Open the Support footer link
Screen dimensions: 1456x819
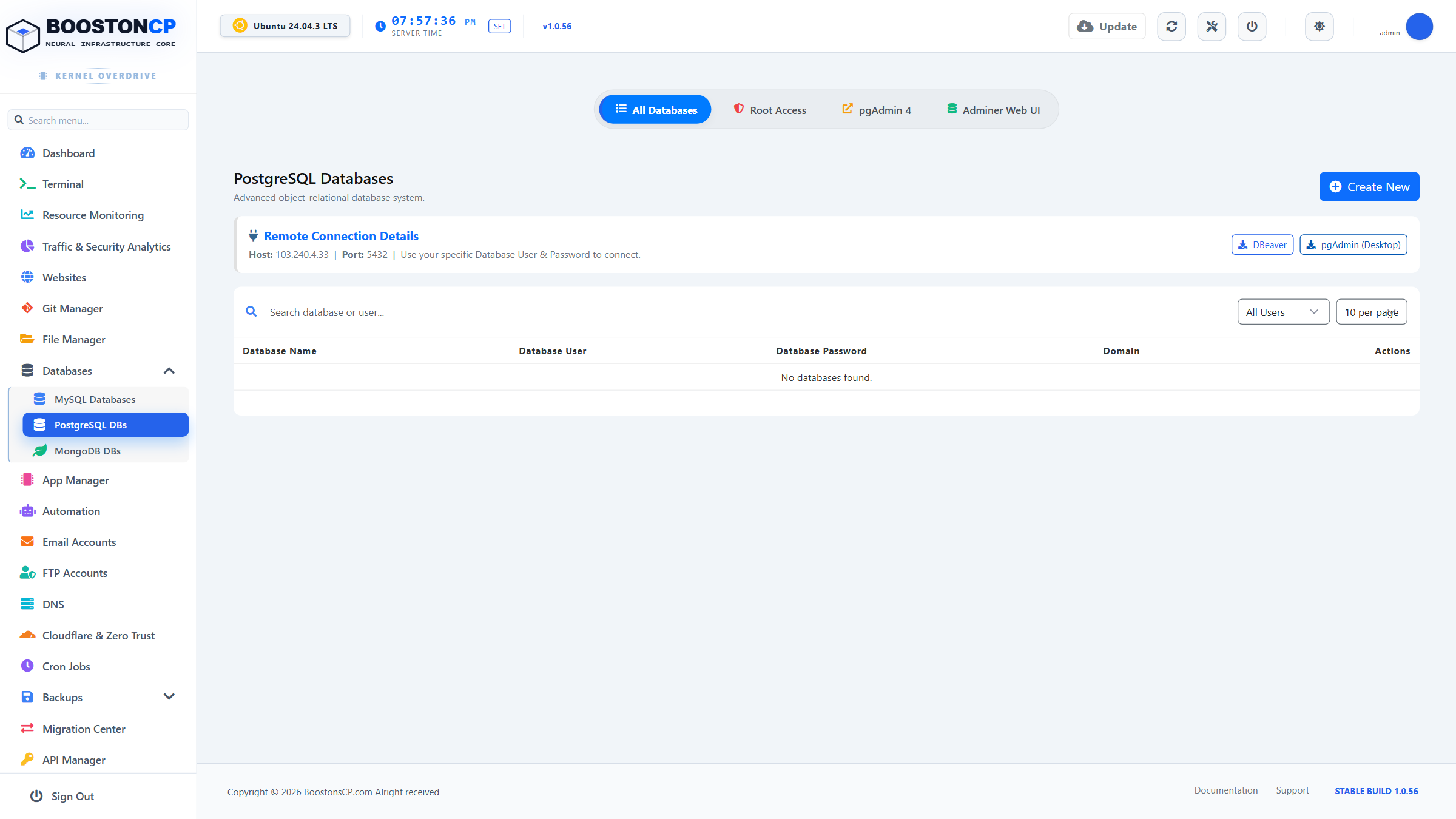coord(1292,790)
